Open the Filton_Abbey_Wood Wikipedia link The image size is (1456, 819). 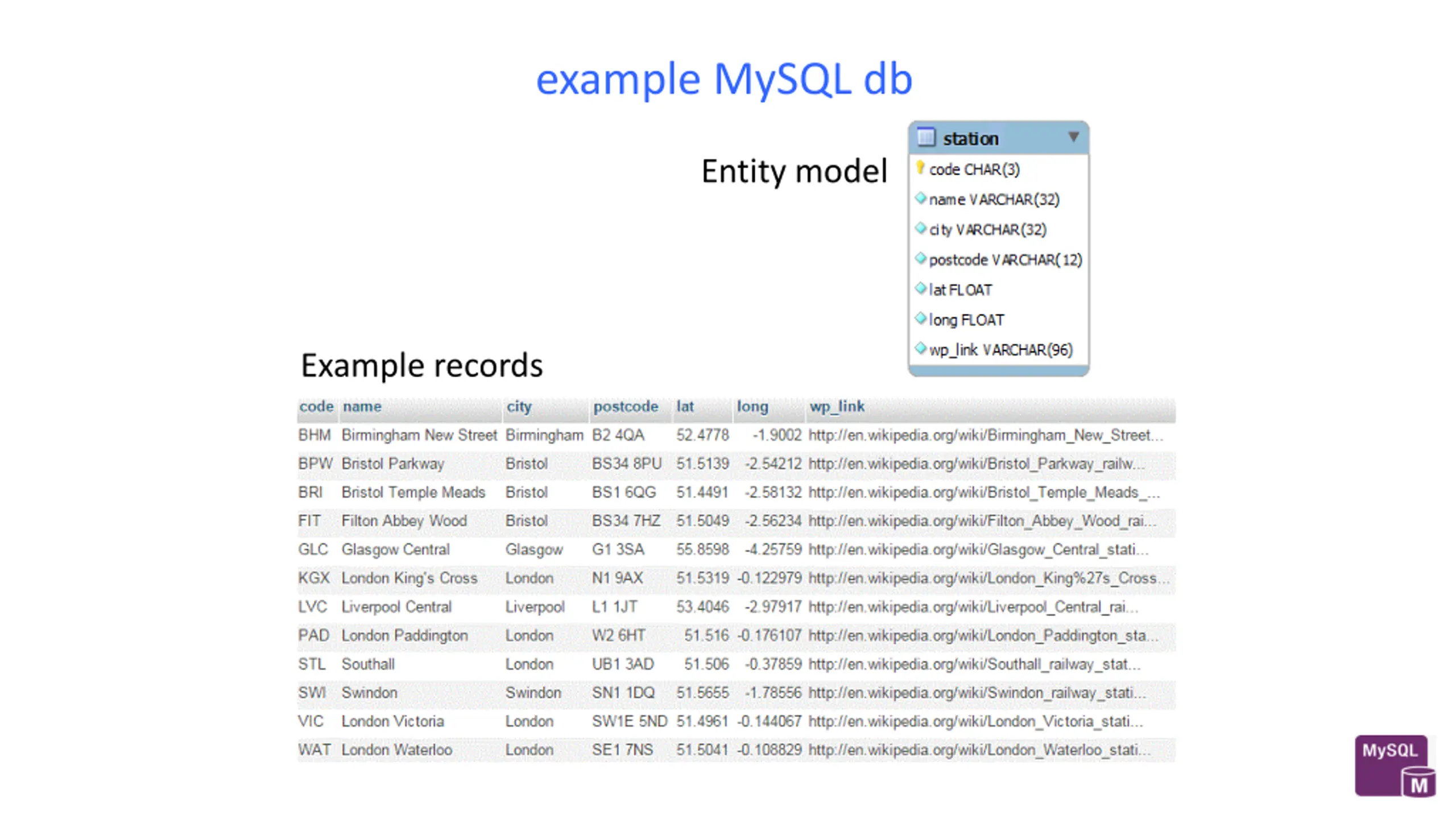[982, 521]
